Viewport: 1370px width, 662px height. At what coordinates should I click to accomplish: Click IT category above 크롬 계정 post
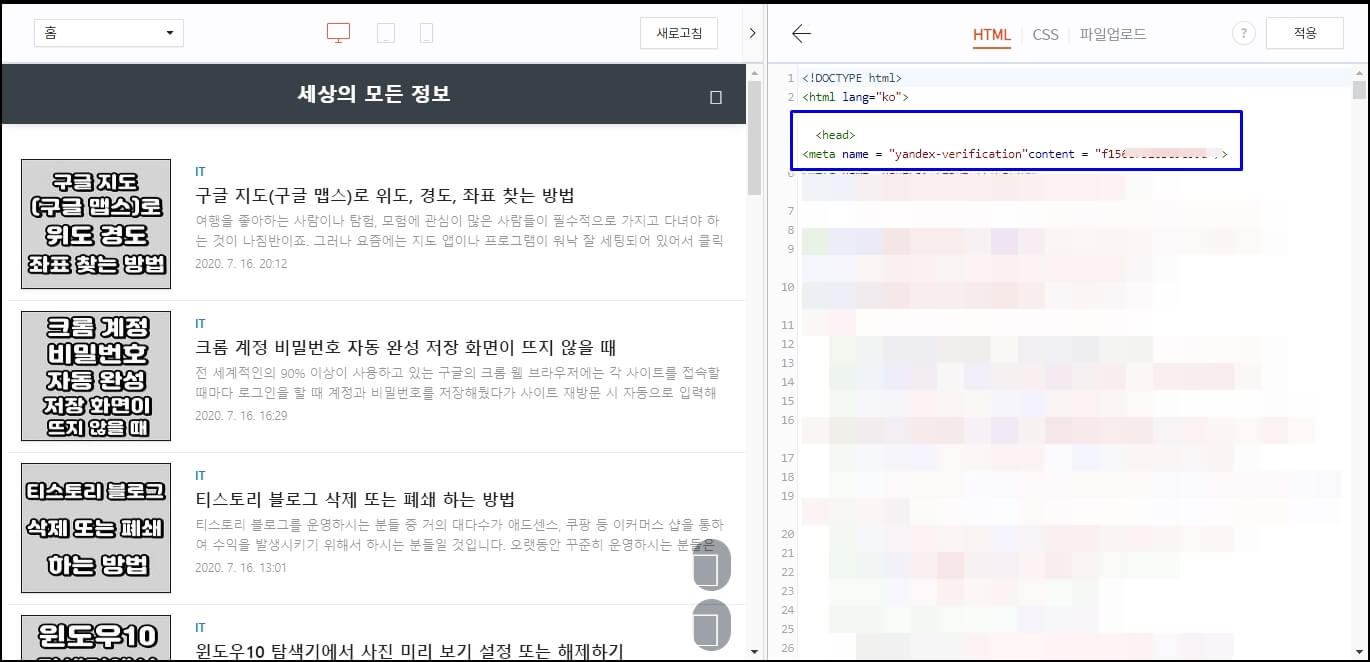[x=200, y=324]
